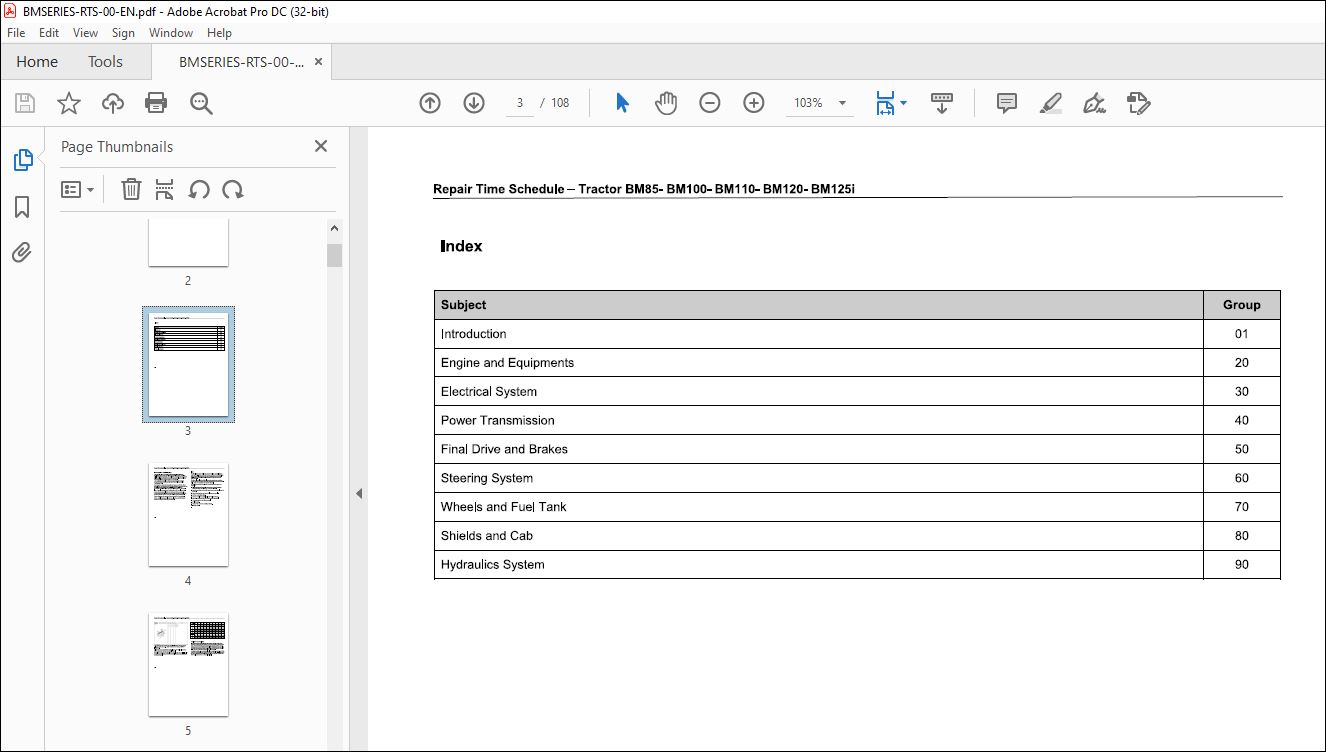The image size is (1326, 752).
Task: Print the document using printer icon
Action: (156, 103)
